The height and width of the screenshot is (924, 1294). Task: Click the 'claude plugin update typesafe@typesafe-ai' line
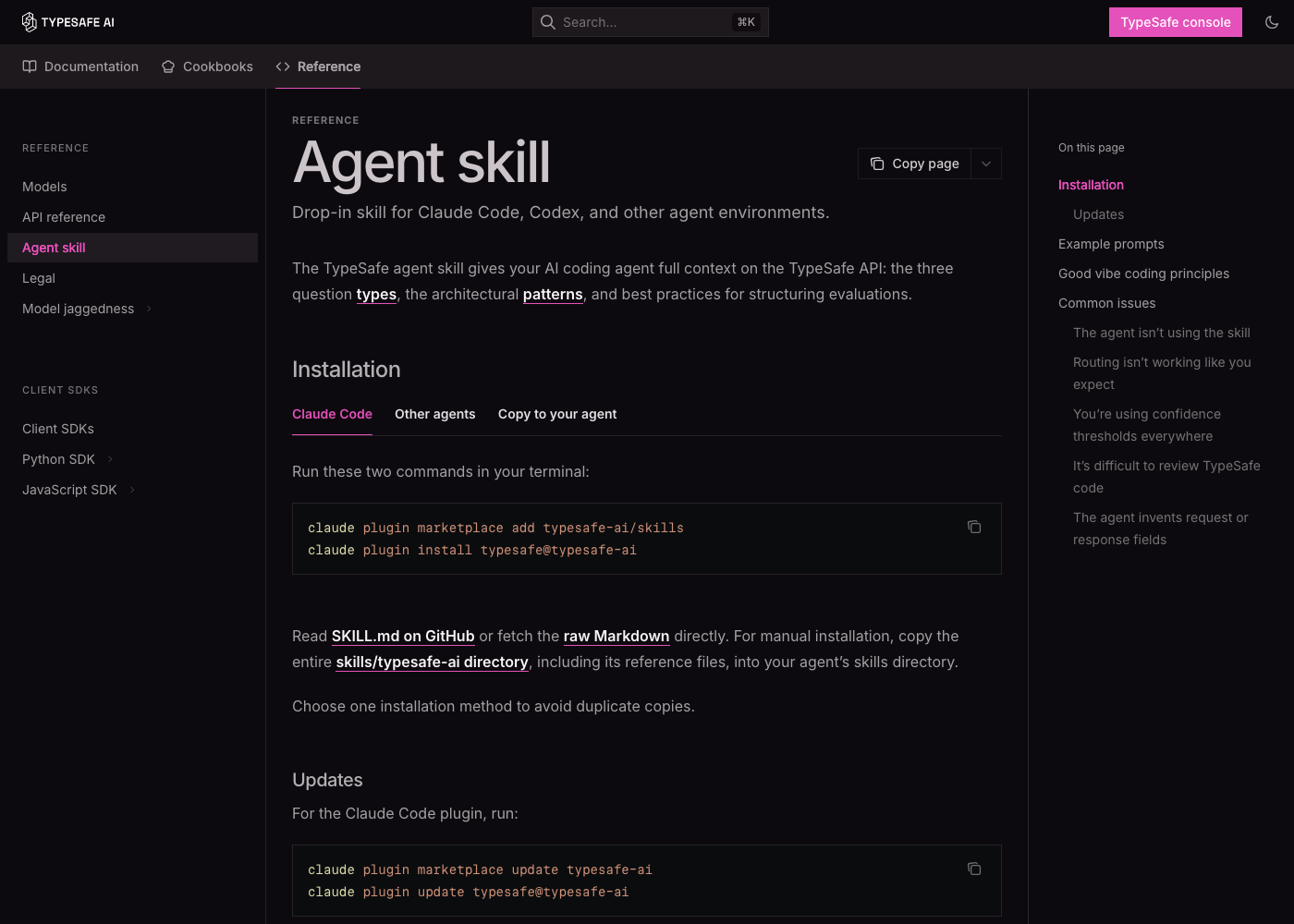point(469,892)
